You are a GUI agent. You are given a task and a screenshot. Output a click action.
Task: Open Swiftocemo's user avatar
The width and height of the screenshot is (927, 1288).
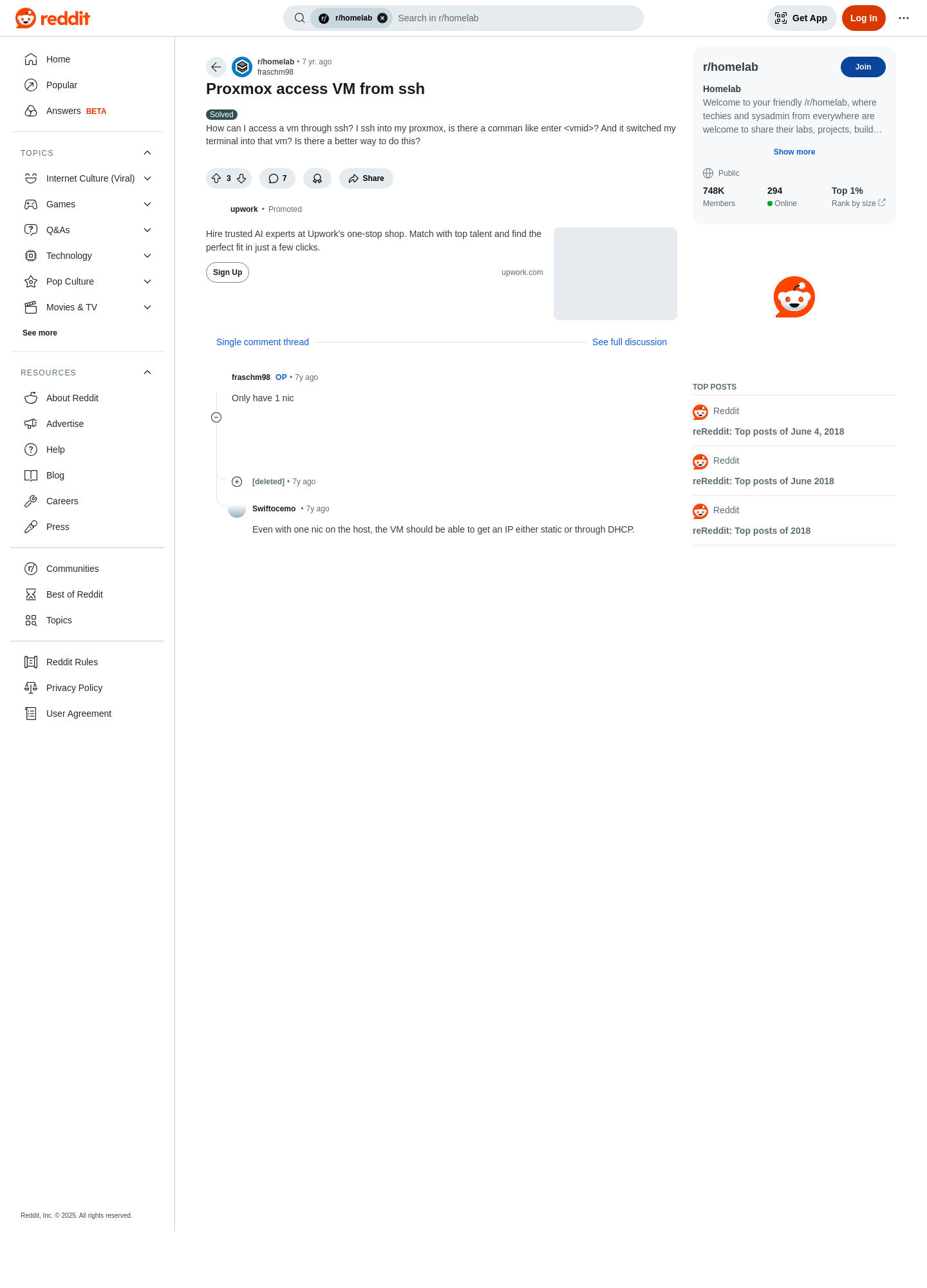pos(237,509)
